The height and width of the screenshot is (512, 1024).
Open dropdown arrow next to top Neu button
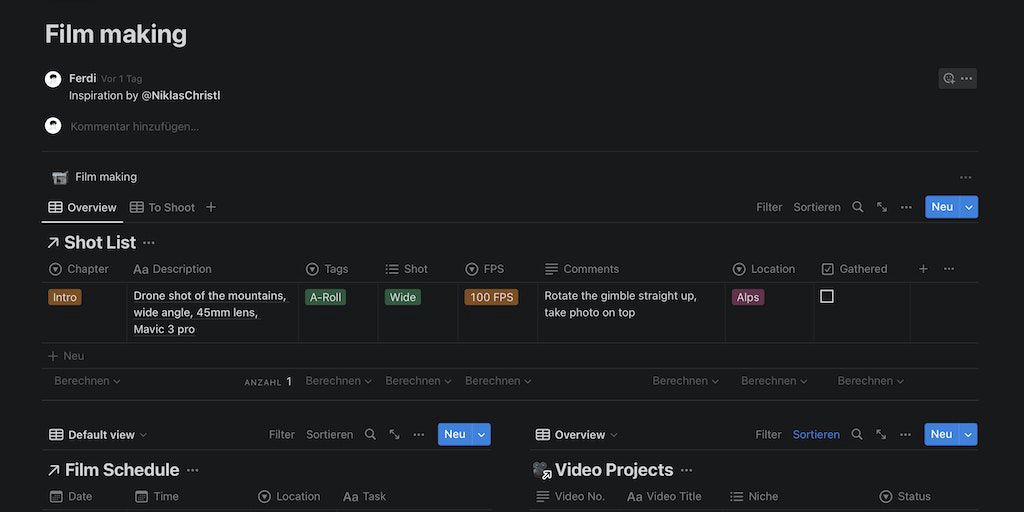point(968,207)
